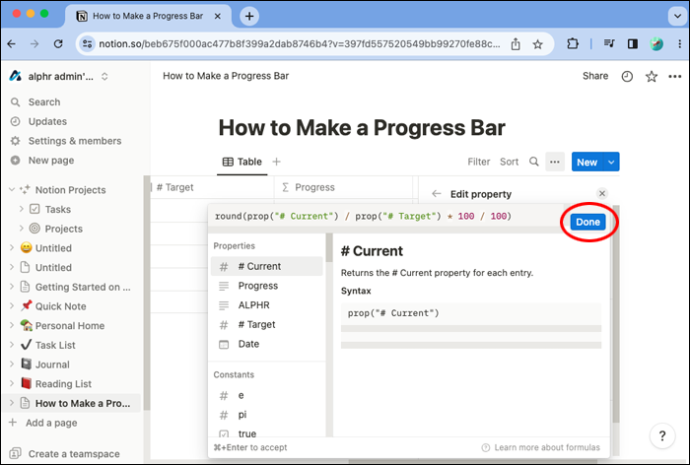Select the Table view tab
The image size is (690, 465).
[242, 162]
